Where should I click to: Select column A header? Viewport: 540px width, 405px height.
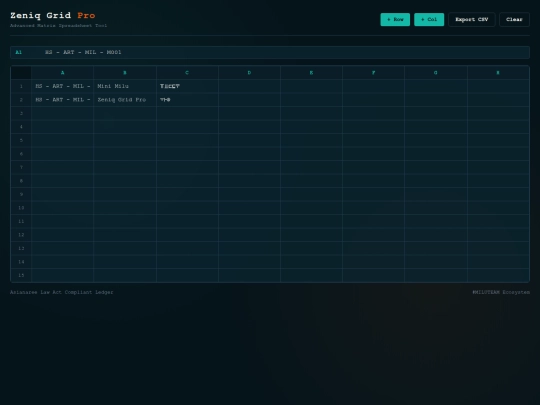pyautogui.click(x=62, y=73)
